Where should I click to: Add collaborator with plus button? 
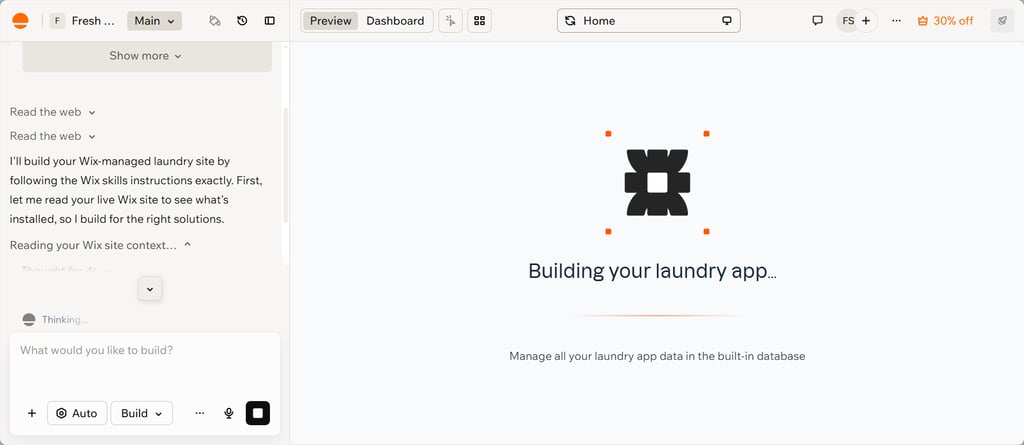[x=866, y=21]
